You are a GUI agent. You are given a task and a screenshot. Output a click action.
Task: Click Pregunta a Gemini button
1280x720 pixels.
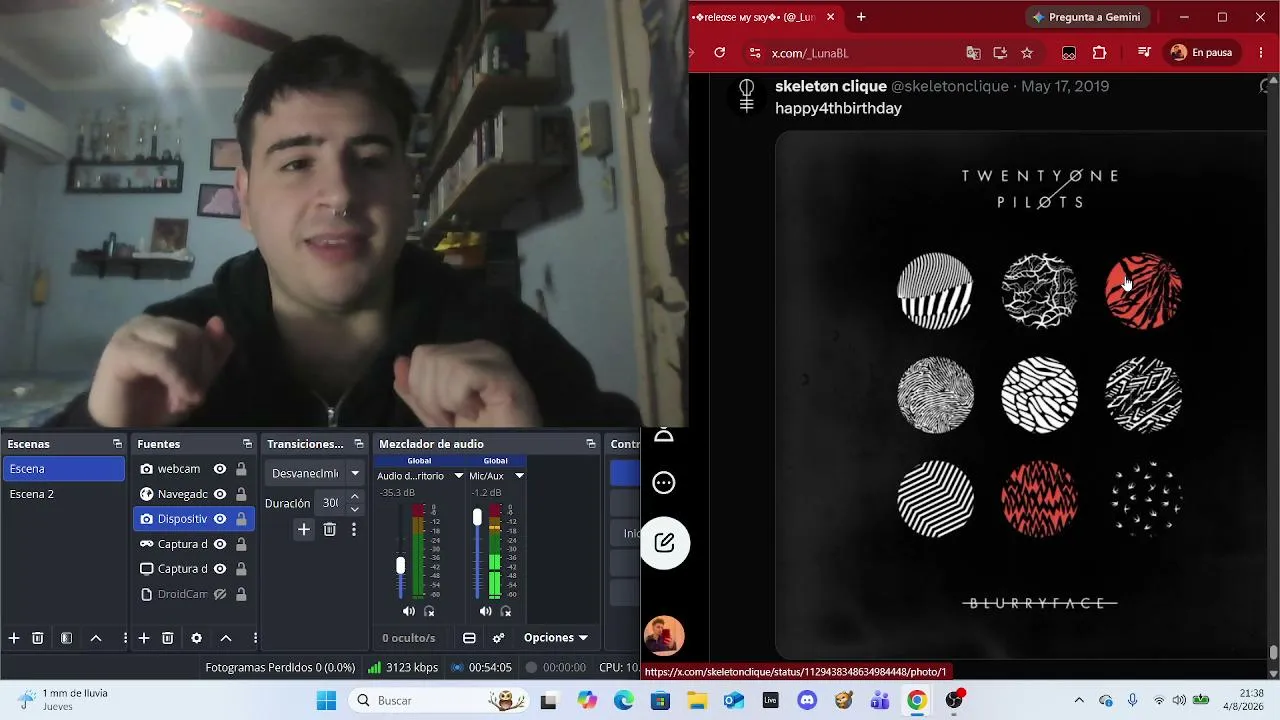(x=1087, y=17)
